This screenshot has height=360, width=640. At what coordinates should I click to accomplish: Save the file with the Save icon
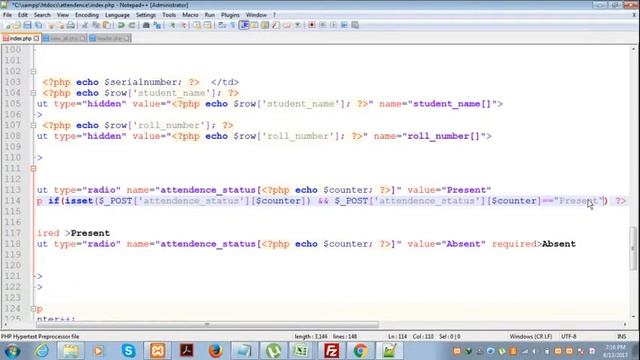27,25
